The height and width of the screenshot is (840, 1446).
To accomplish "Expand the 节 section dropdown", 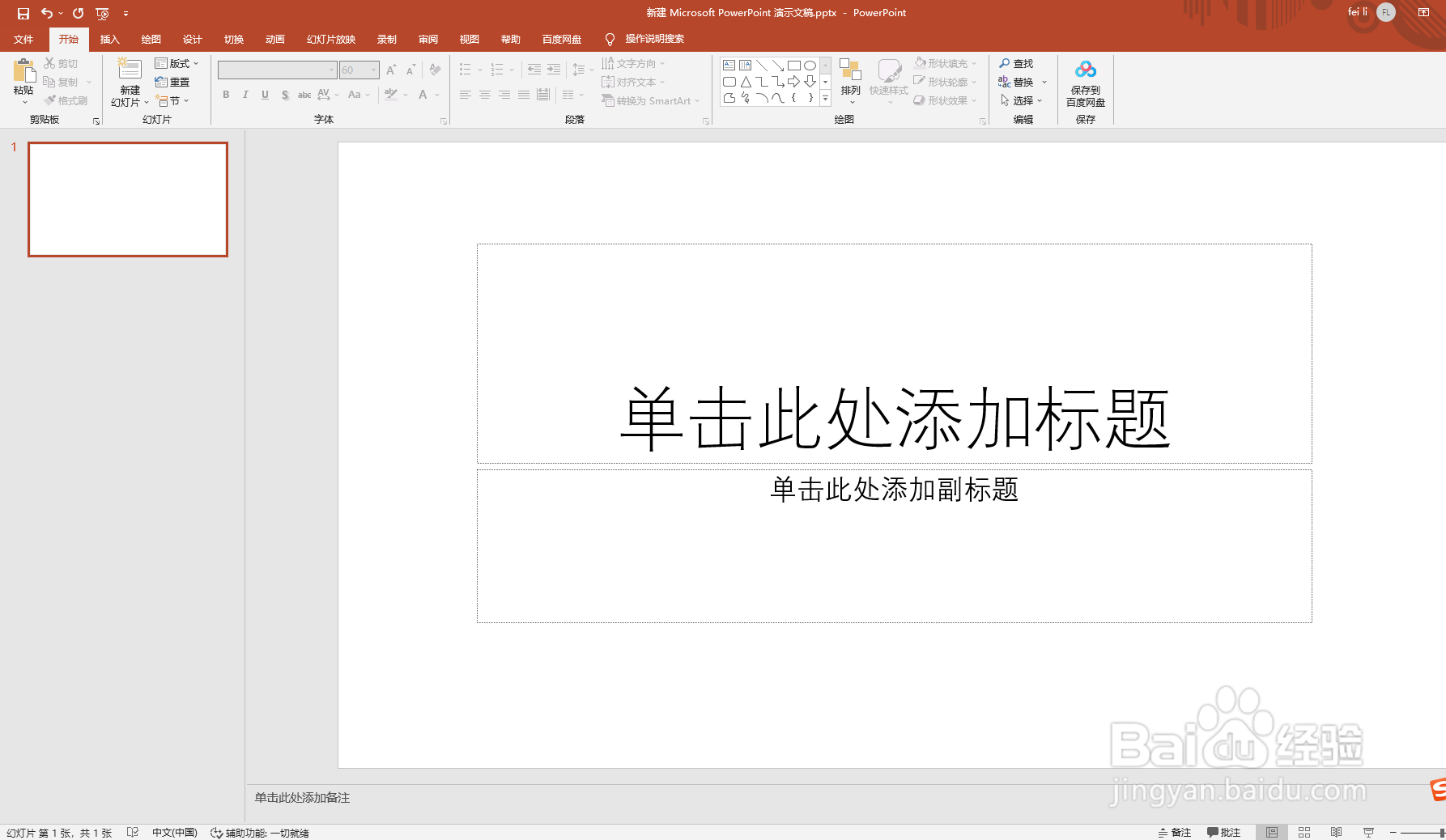I will (x=173, y=101).
